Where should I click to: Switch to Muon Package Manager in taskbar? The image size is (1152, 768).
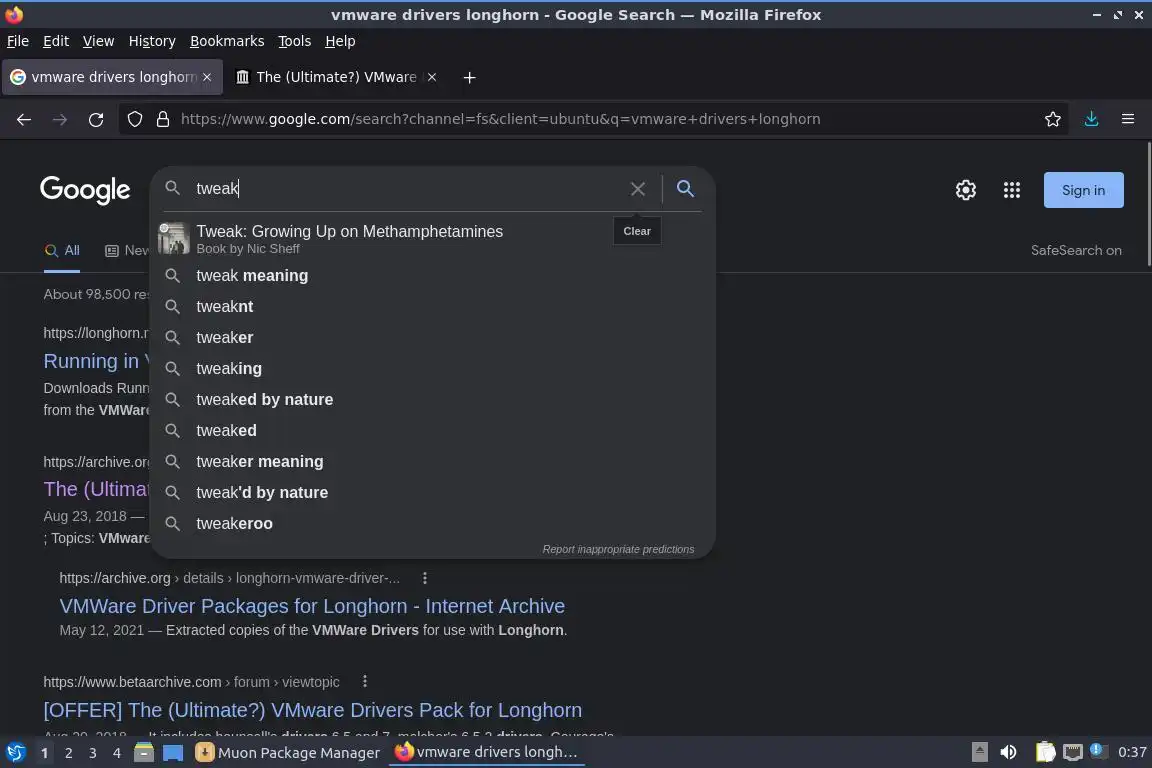(x=288, y=753)
